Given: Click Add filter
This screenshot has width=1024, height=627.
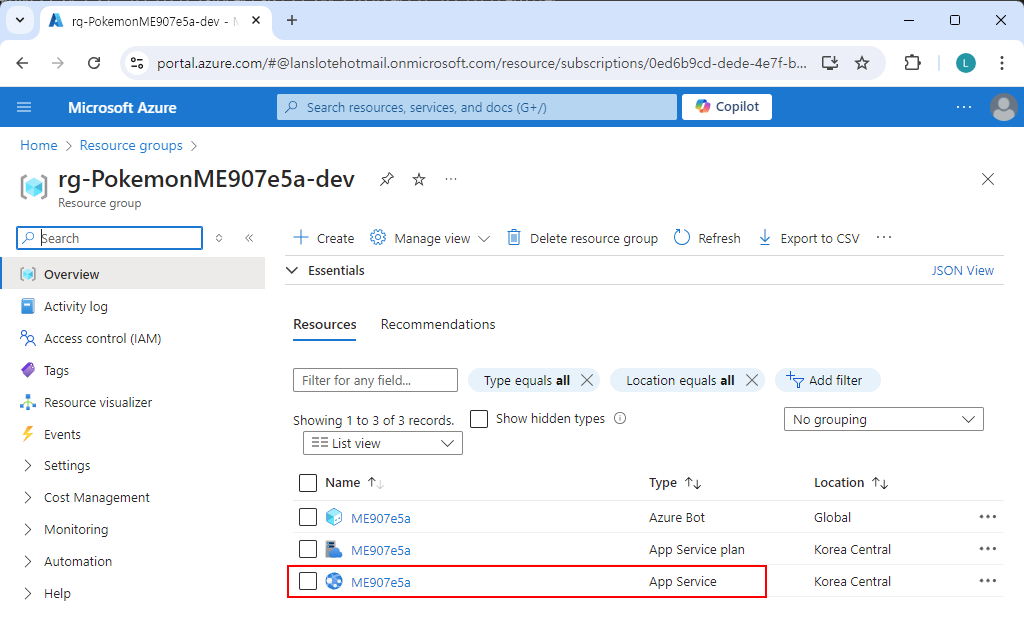Looking at the screenshot, I should (827, 380).
